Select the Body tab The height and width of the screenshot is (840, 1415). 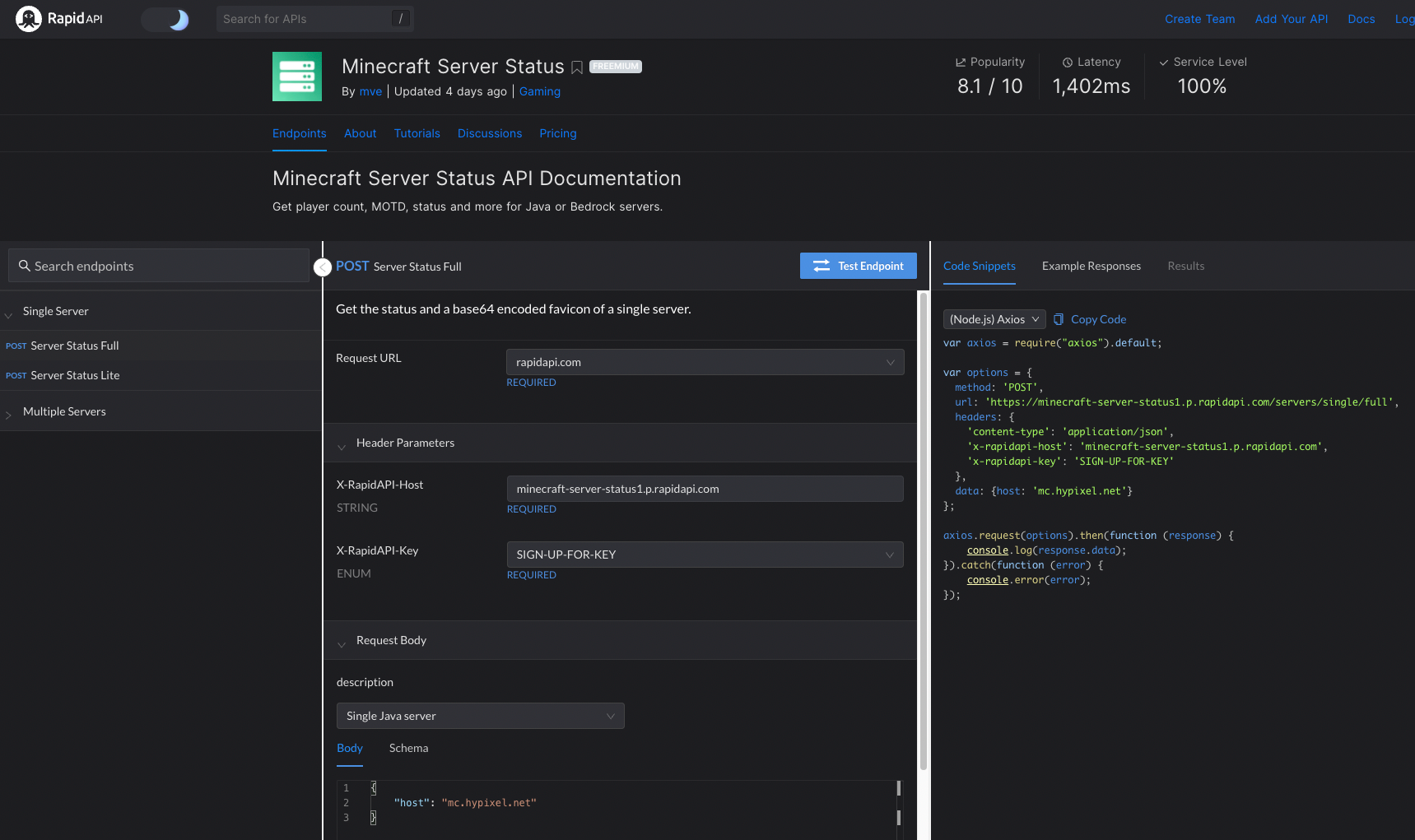pyautogui.click(x=350, y=748)
